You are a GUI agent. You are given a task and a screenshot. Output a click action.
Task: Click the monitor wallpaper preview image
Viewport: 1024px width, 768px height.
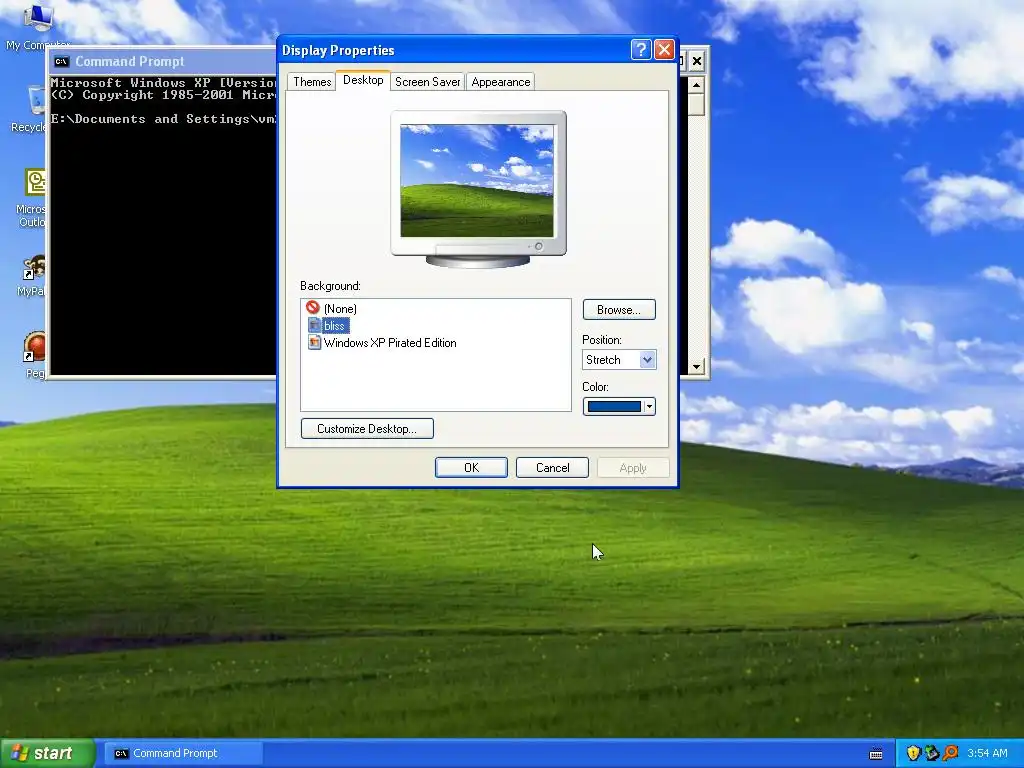477,181
